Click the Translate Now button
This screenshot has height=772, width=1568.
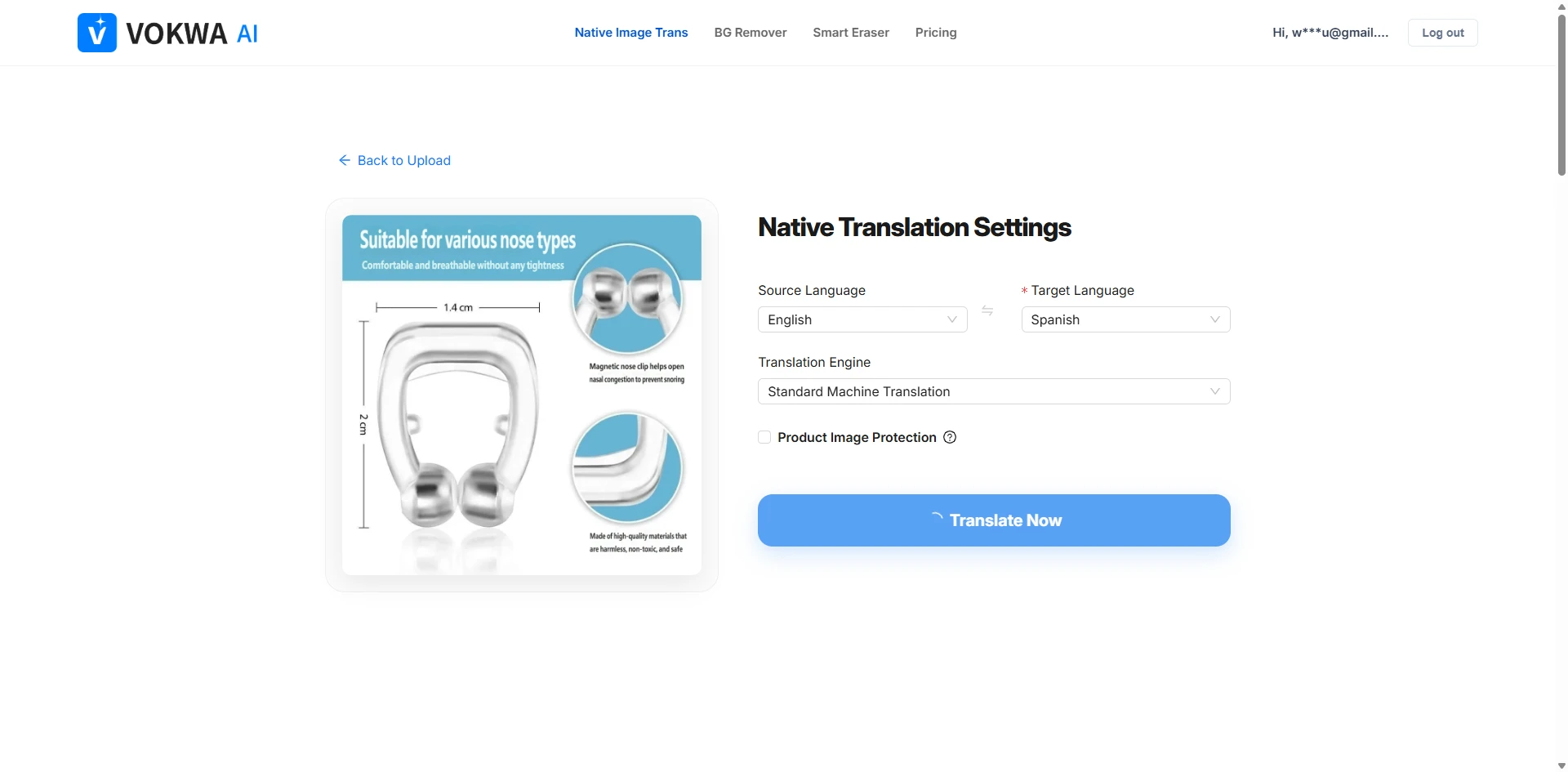[994, 520]
